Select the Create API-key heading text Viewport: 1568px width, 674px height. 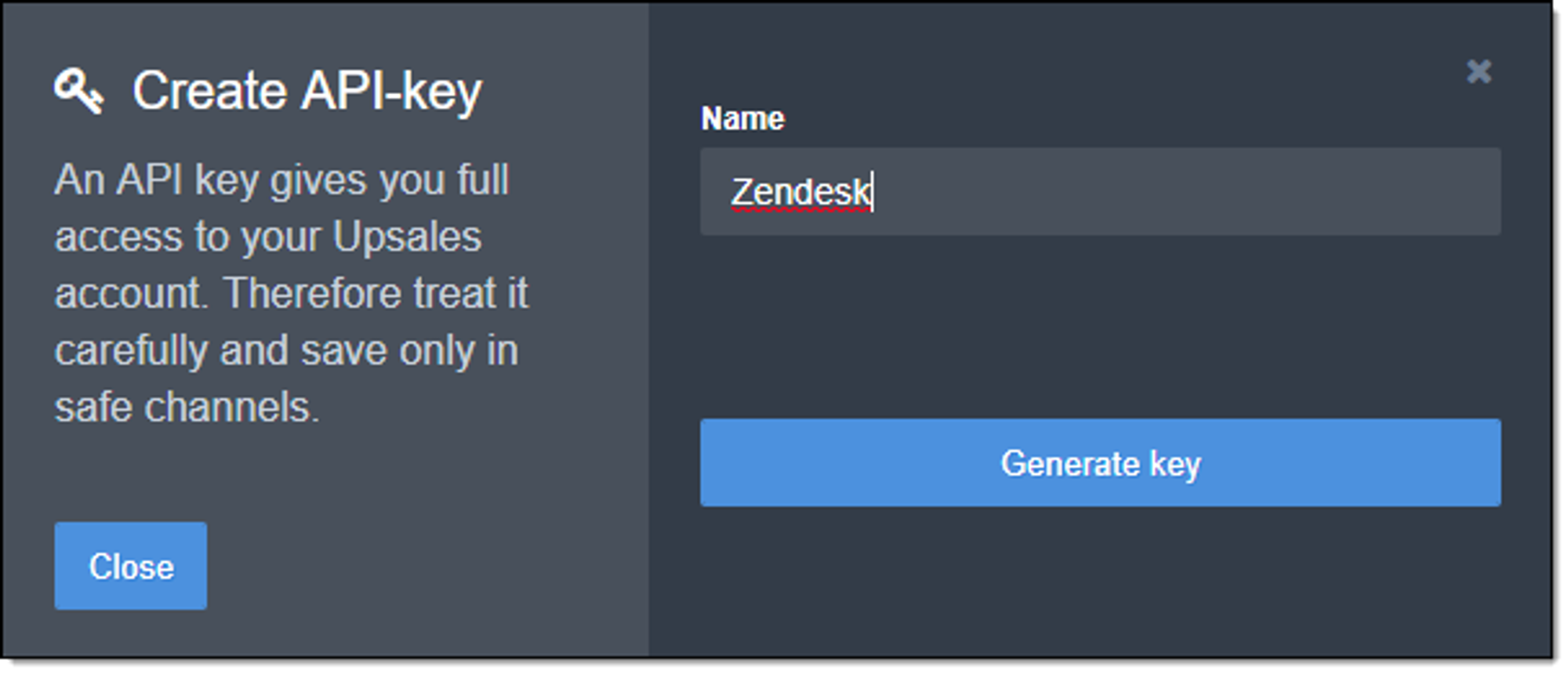click(x=307, y=92)
